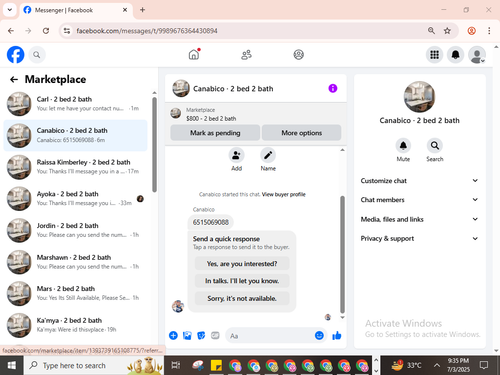Open the Mars 2 bed 2 bath chat
This screenshot has width=500, height=375.
75,293
